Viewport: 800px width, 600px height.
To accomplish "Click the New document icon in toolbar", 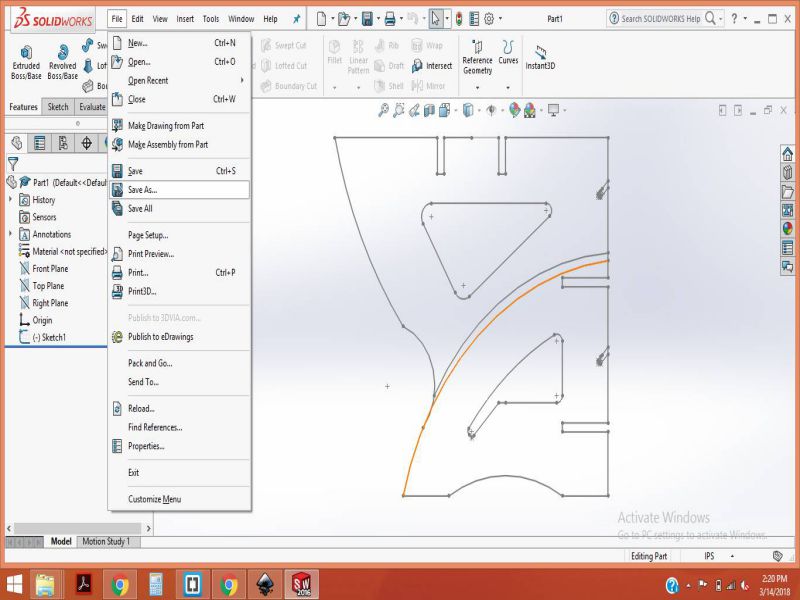I will click(x=321, y=19).
